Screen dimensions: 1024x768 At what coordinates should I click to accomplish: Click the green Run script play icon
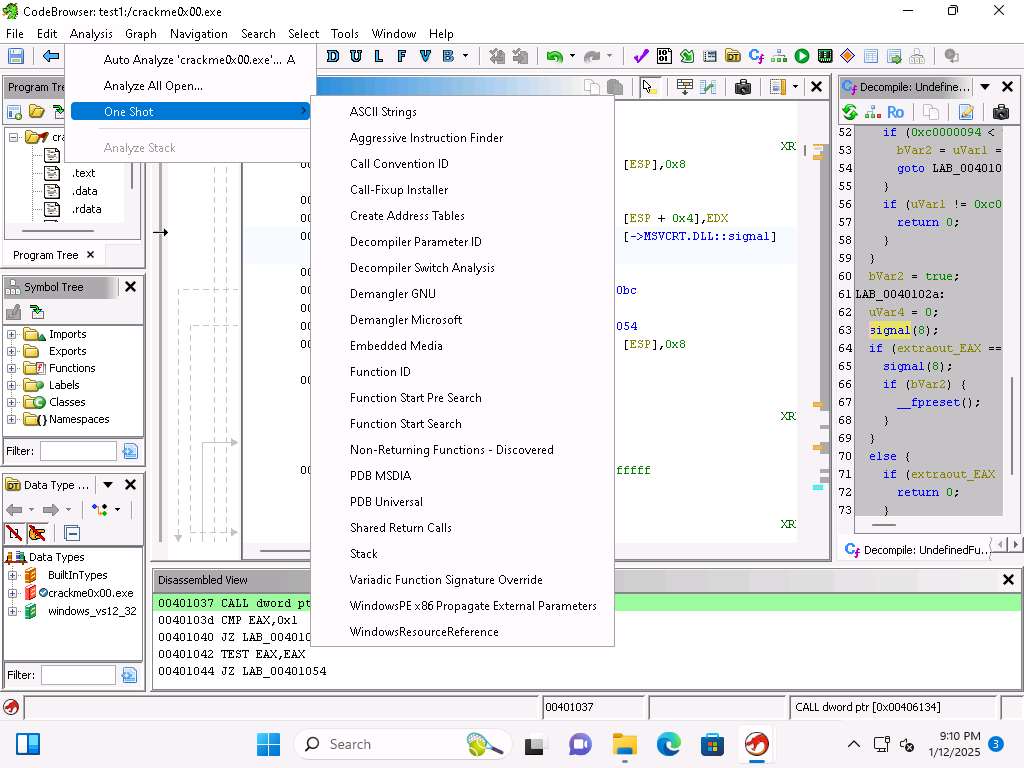click(802, 57)
